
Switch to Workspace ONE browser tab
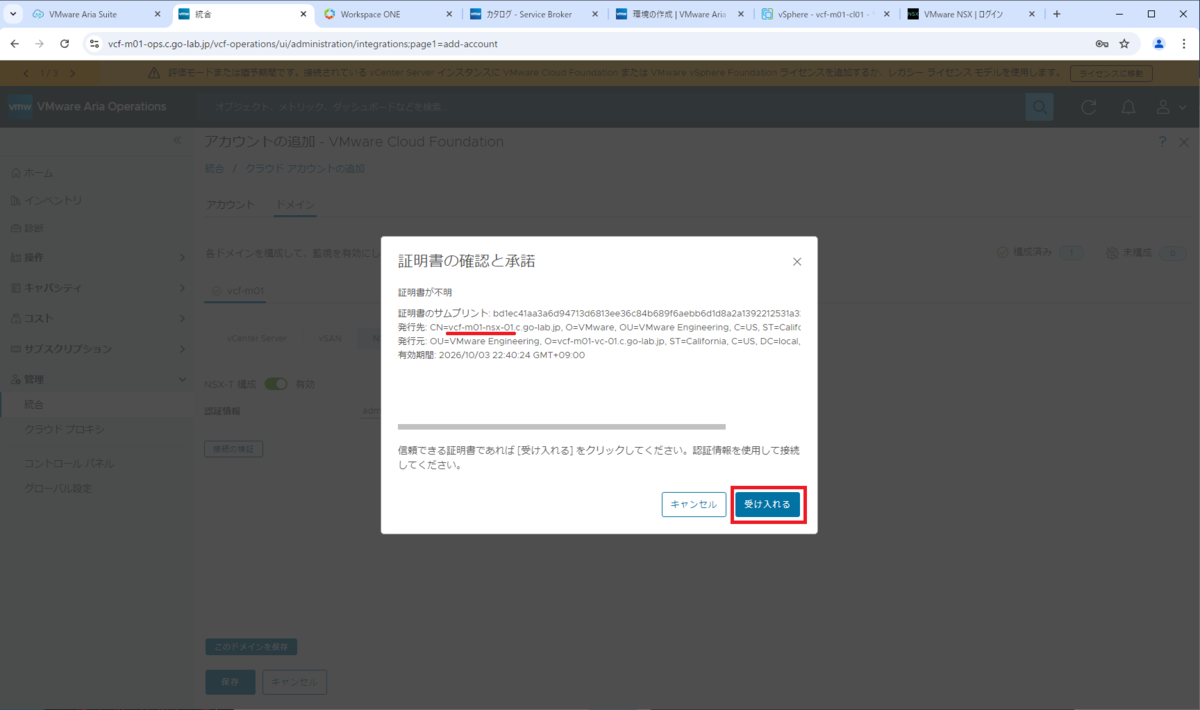(388, 14)
